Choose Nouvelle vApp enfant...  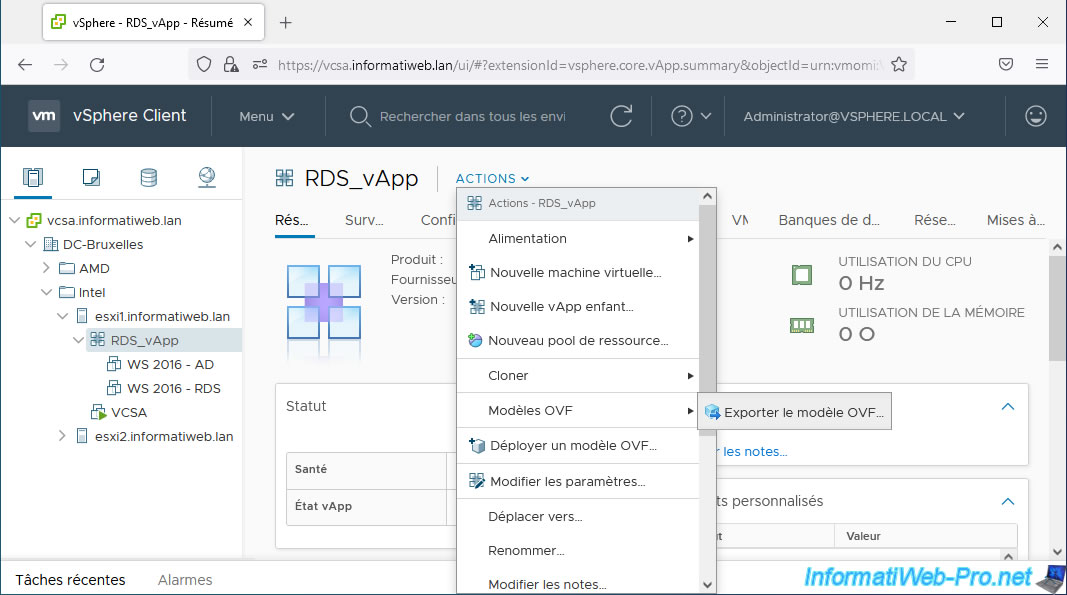[578, 306]
